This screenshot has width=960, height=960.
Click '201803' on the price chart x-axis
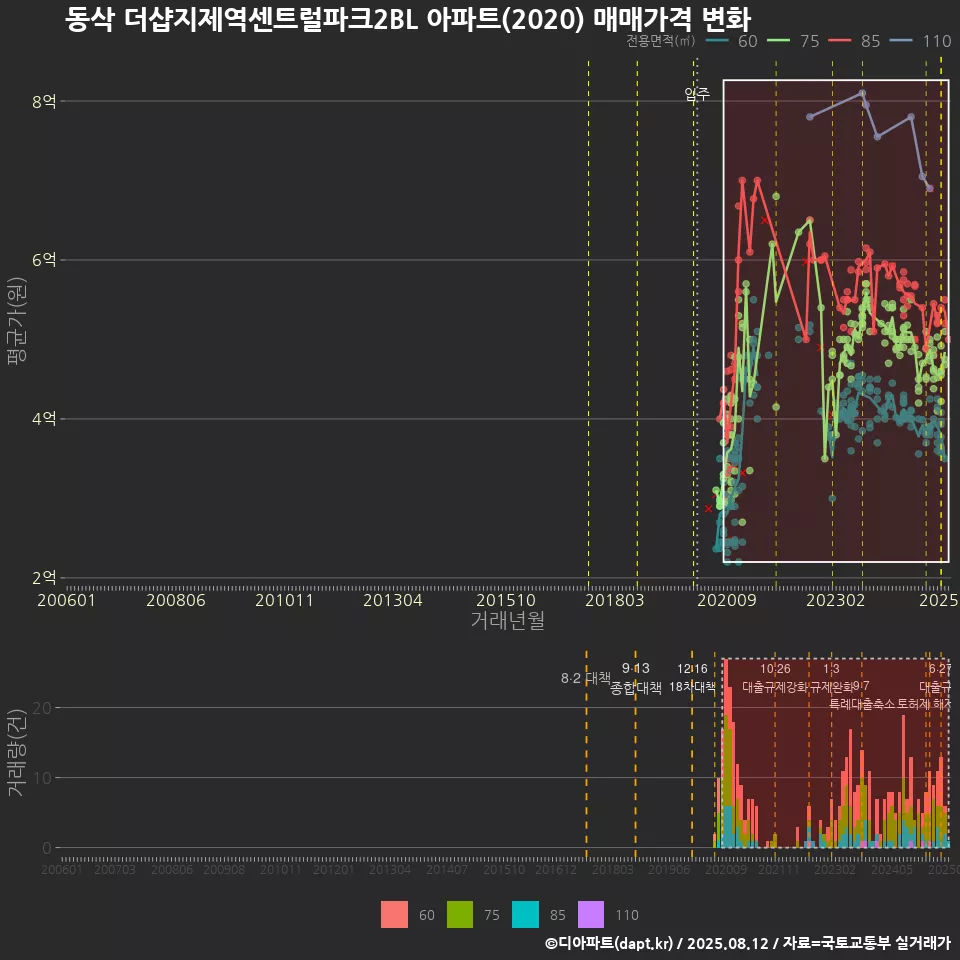(x=615, y=600)
